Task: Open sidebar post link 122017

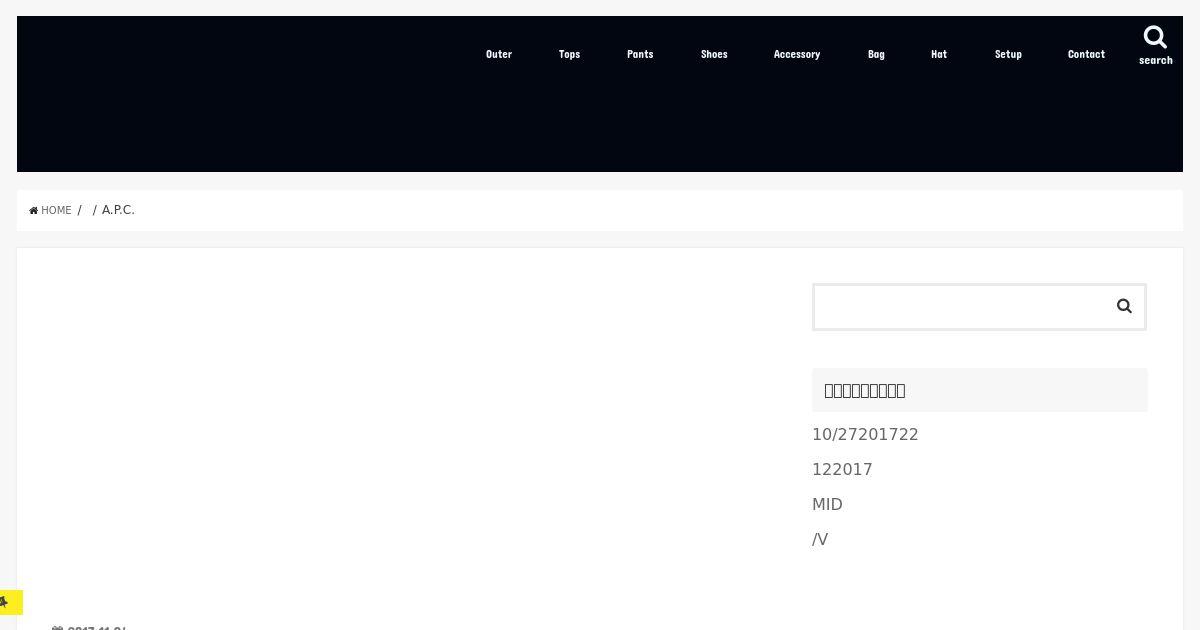Action: [x=842, y=469]
